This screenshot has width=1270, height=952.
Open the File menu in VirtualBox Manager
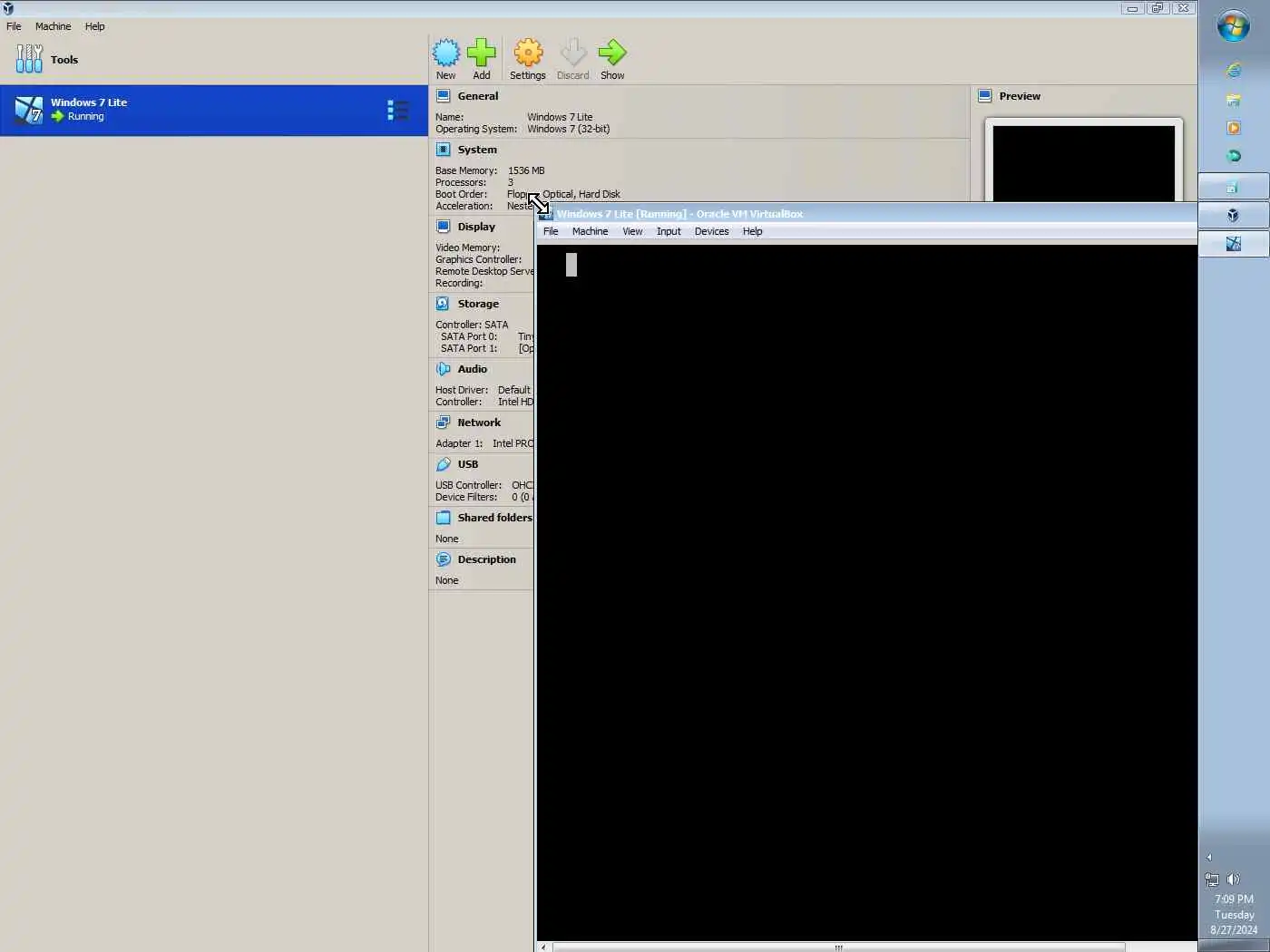pos(14,26)
